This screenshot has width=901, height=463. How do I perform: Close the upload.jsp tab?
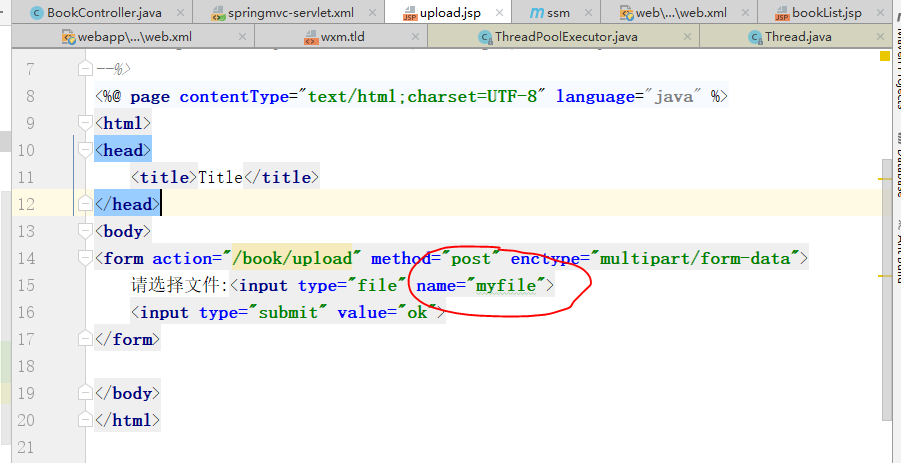pyautogui.click(x=498, y=13)
